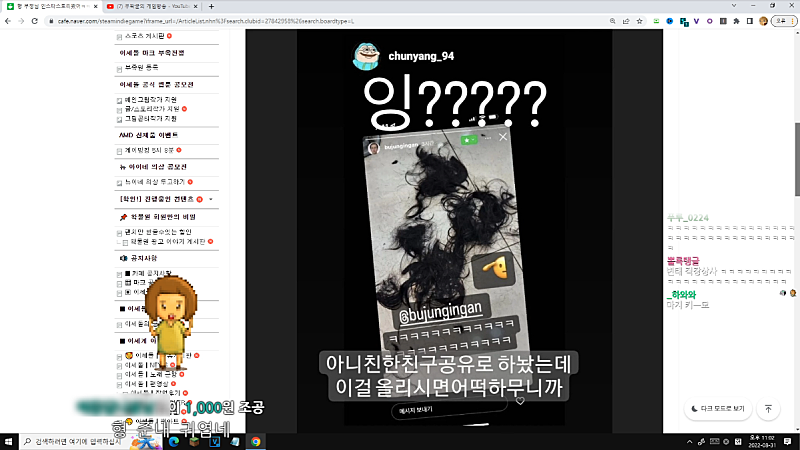Switch to the YouTube tab
This screenshot has width=800, height=450.
click(x=152, y=7)
